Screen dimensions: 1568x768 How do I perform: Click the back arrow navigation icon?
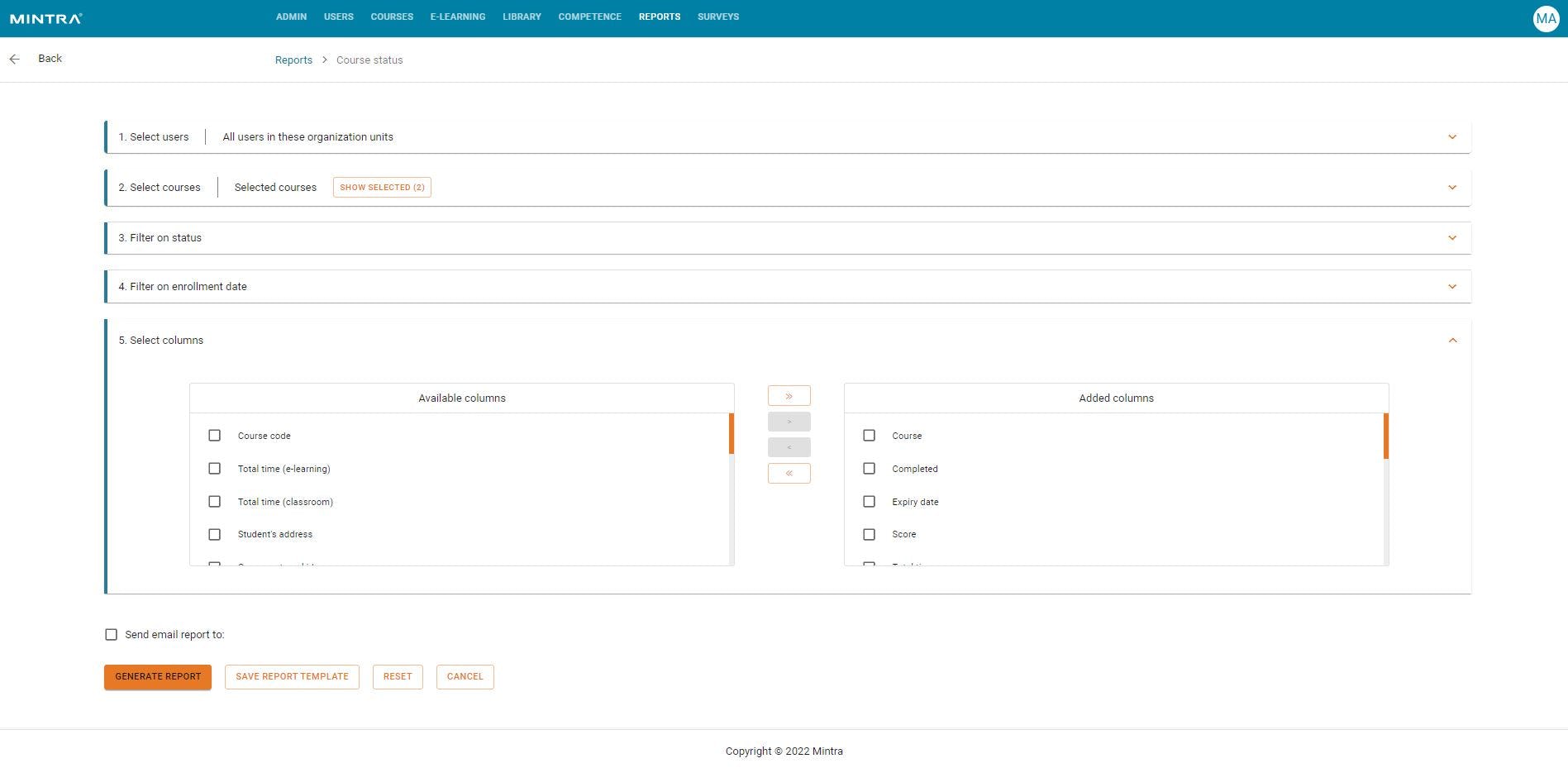pos(14,59)
